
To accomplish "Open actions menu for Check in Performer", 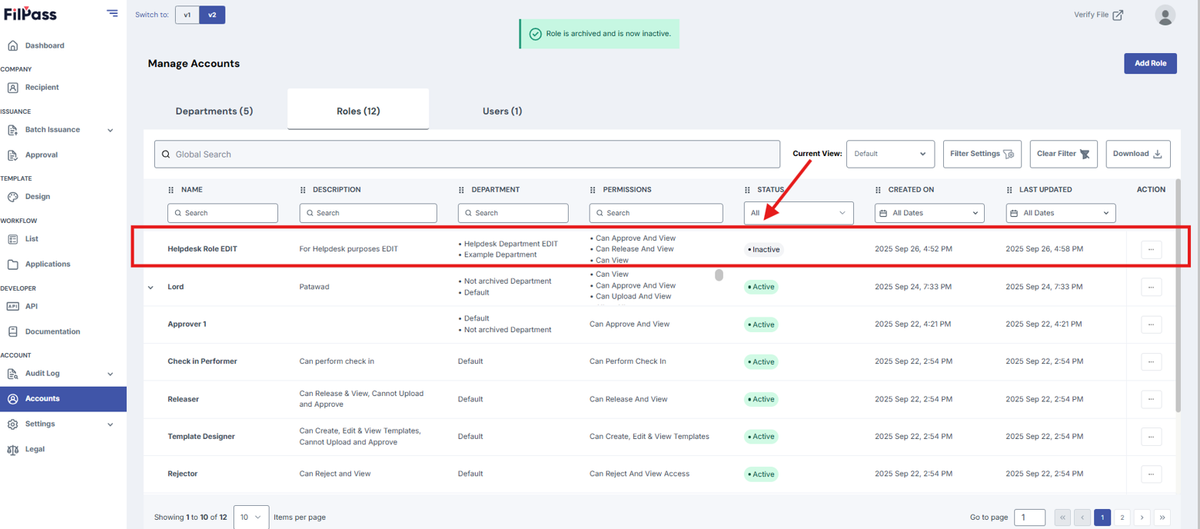I will coord(1151,361).
